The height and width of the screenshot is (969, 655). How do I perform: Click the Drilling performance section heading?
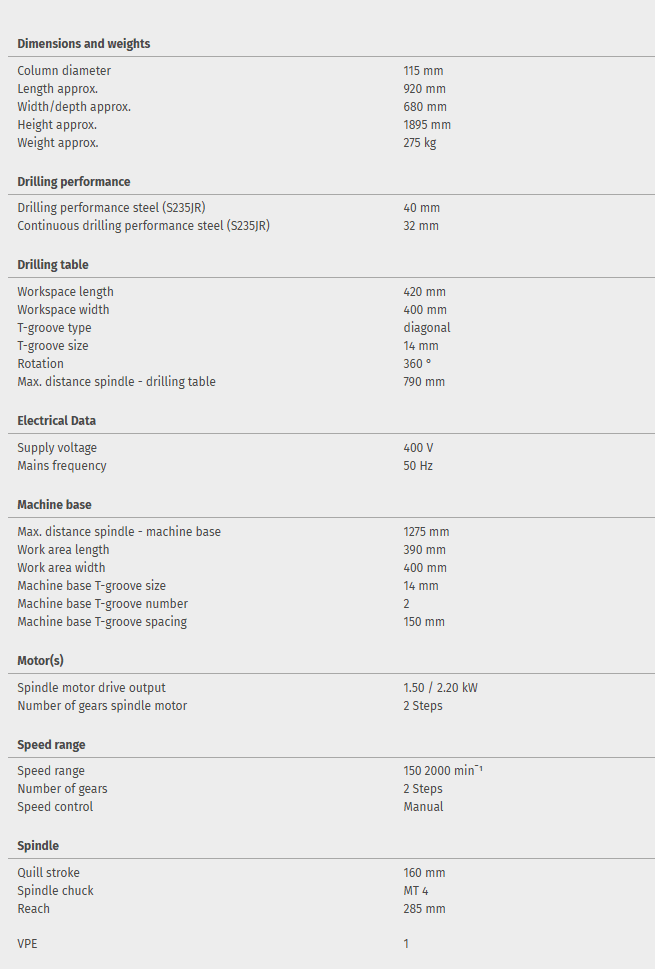(x=74, y=182)
